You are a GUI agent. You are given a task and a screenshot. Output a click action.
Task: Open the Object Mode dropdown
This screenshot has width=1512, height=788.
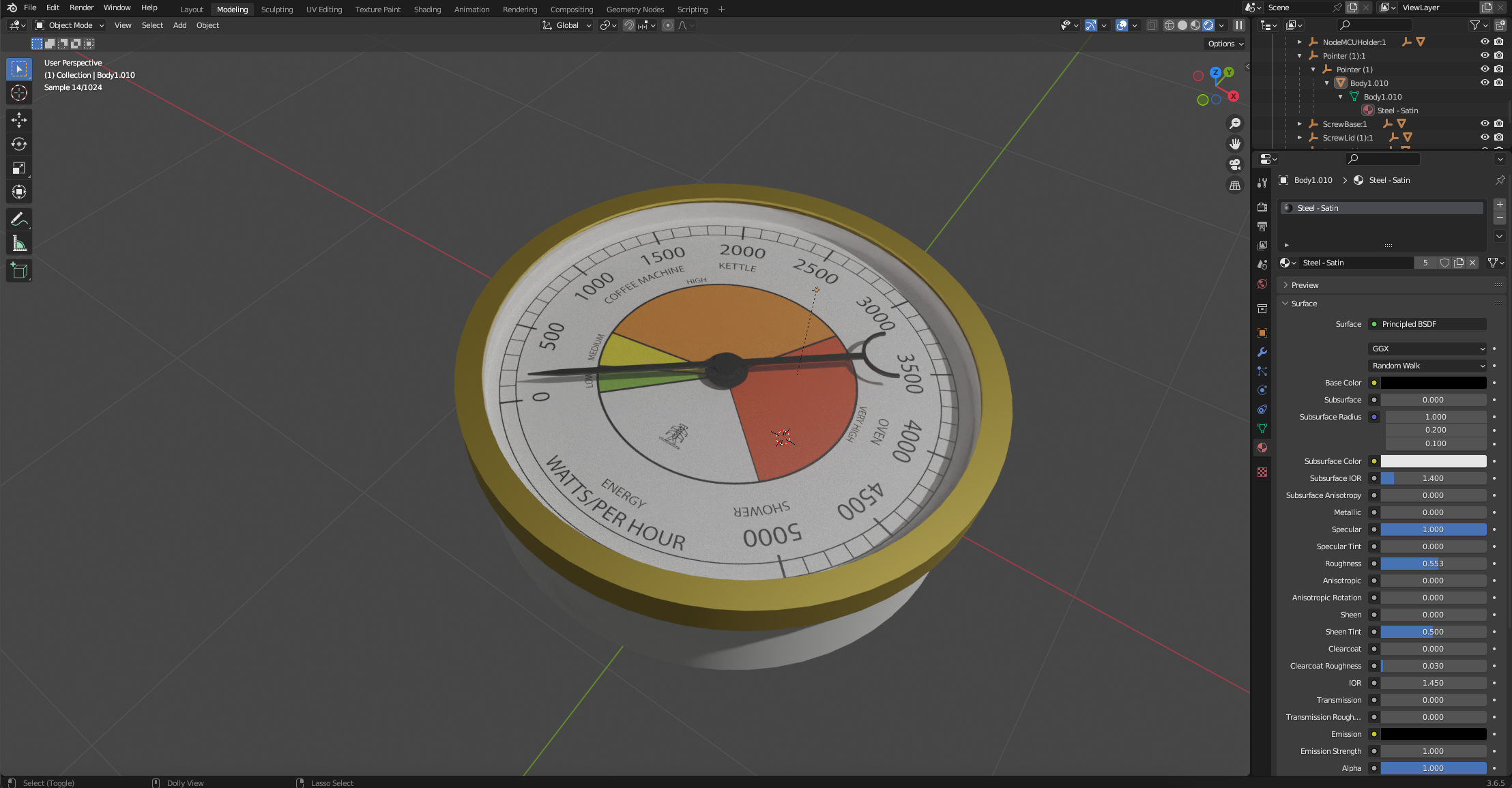pyautogui.click(x=70, y=25)
